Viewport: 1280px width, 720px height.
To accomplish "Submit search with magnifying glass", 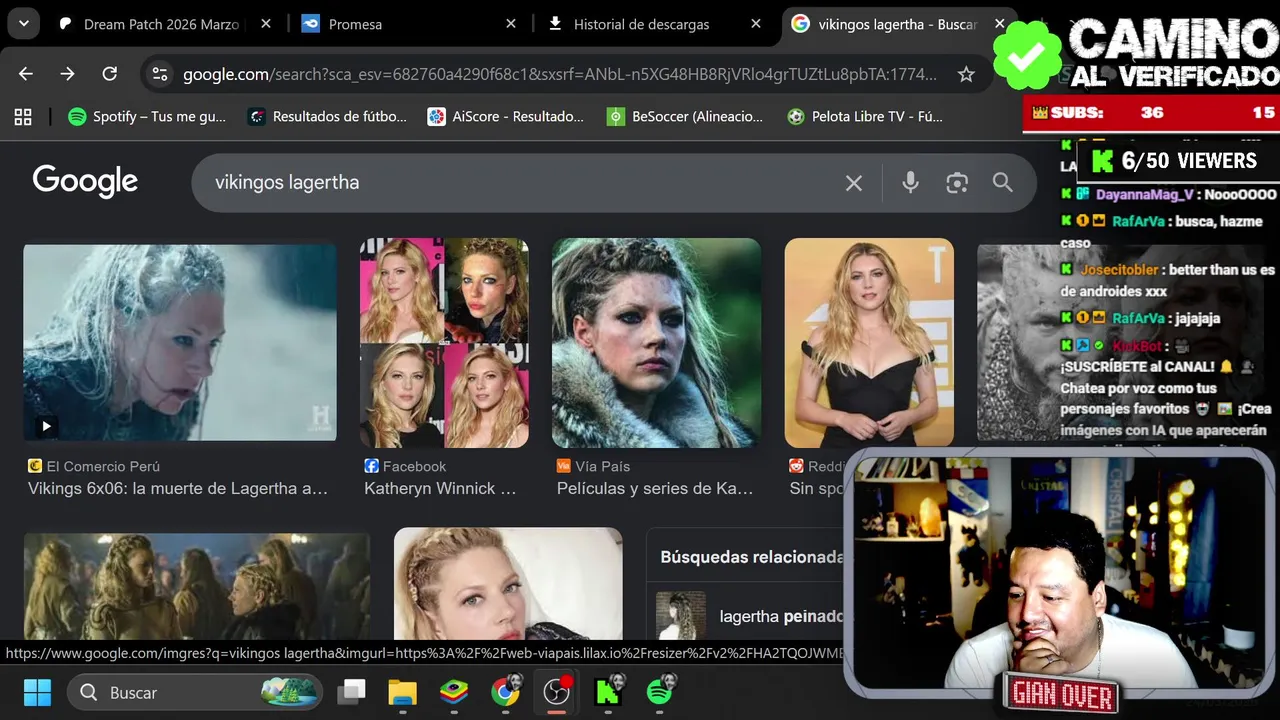I will [1003, 183].
